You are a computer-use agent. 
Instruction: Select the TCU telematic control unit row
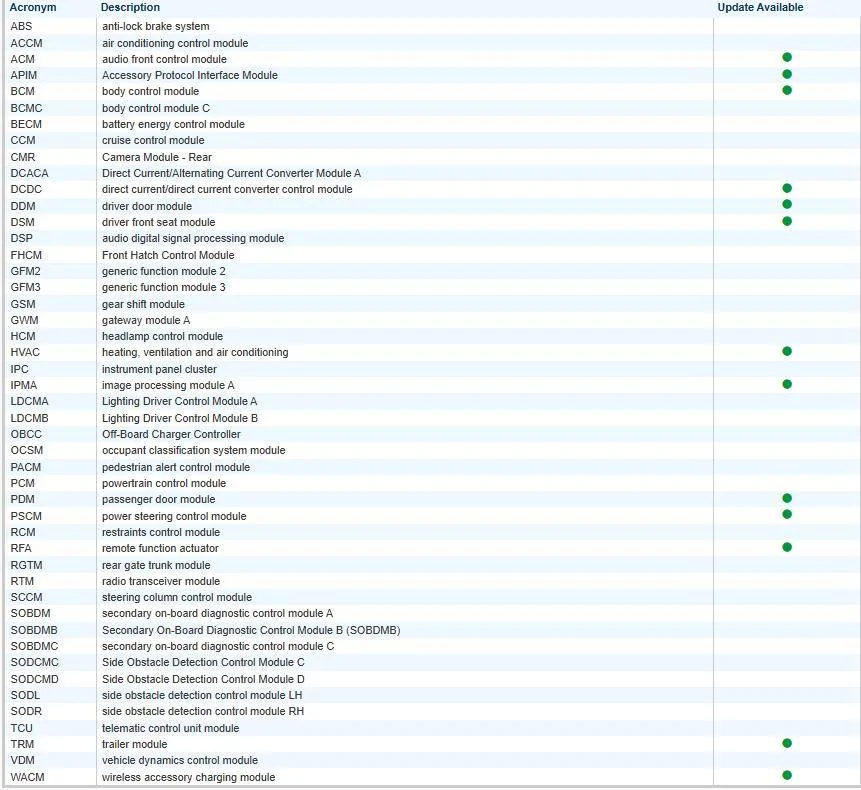click(170, 728)
